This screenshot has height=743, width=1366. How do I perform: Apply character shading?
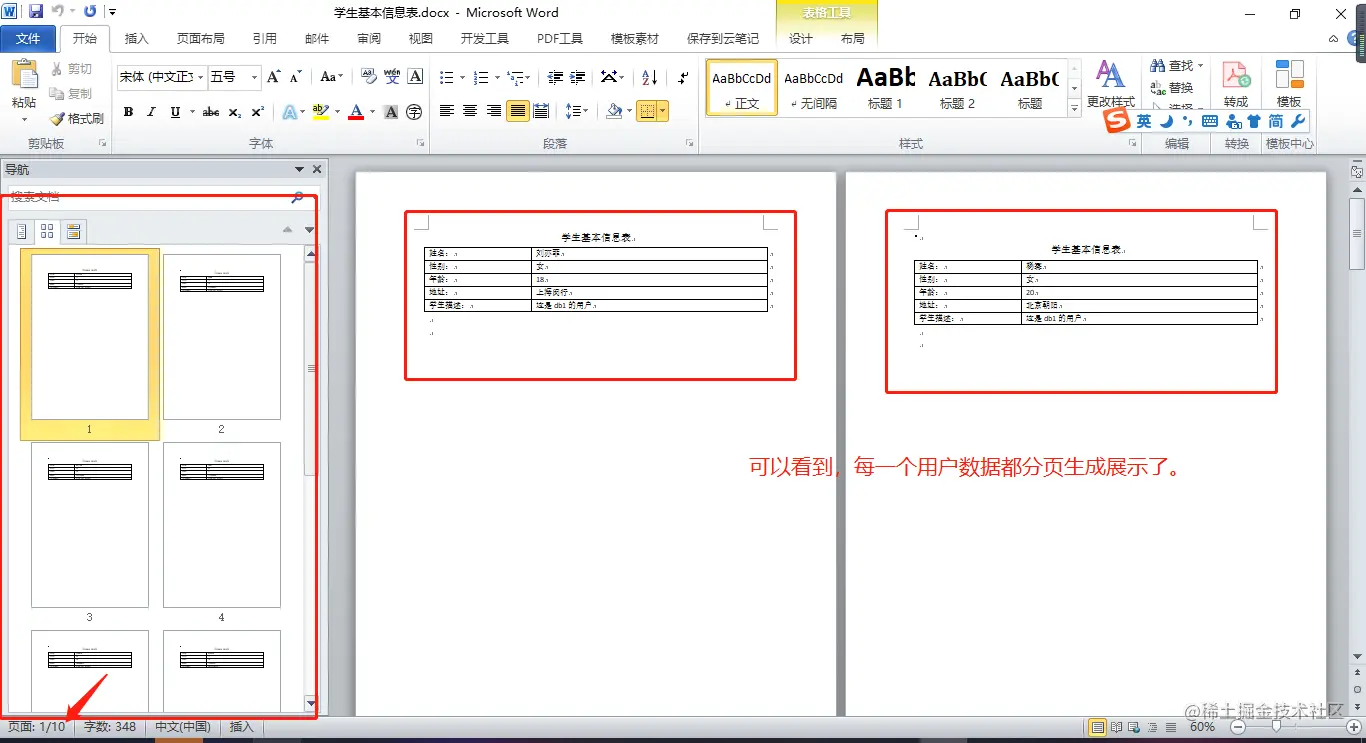(x=391, y=112)
